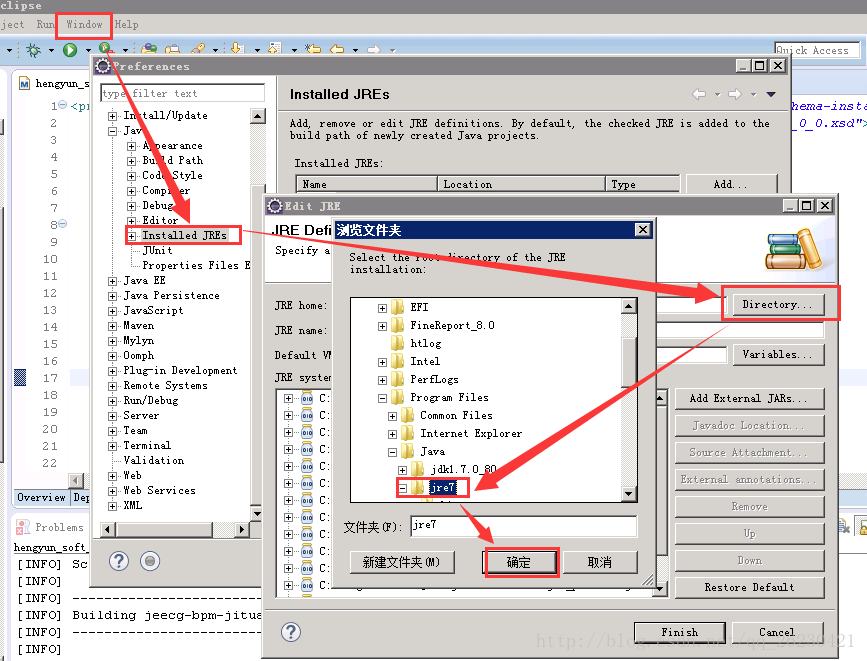Click the Edit JRE help question icon
The height and width of the screenshot is (661, 867).
(x=291, y=632)
